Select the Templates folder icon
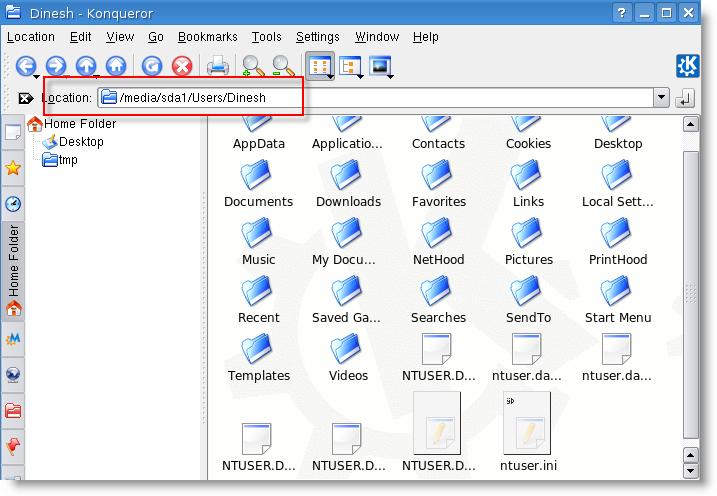The image size is (717, 496). [257, 349]
